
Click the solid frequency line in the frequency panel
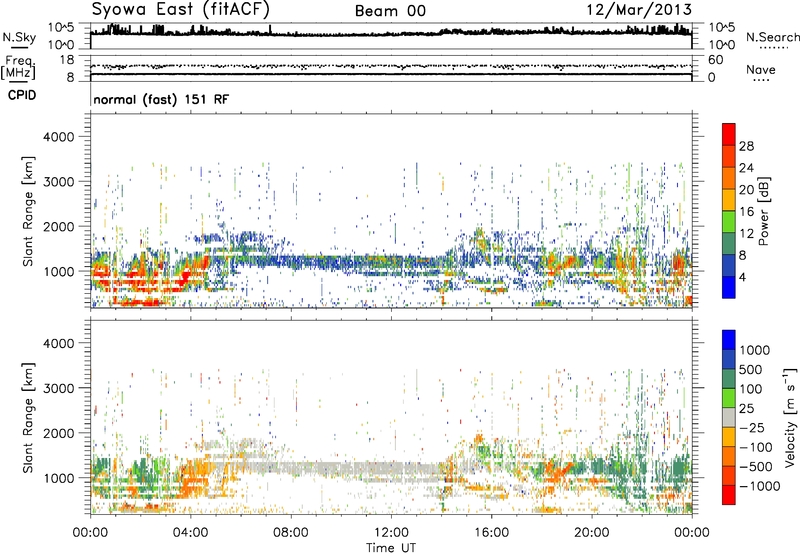[x=391, y=74]
